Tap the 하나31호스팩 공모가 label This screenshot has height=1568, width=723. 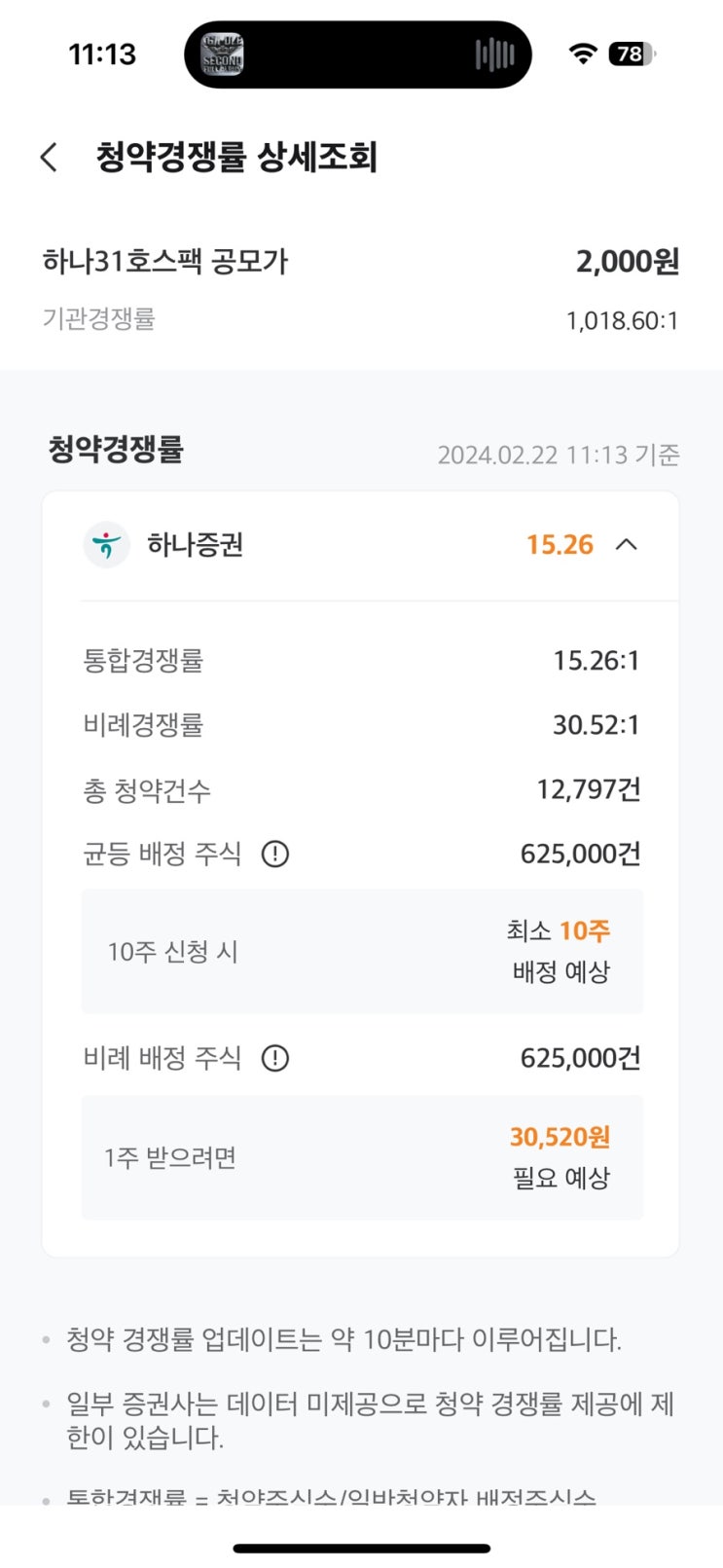tap(165, 262)
